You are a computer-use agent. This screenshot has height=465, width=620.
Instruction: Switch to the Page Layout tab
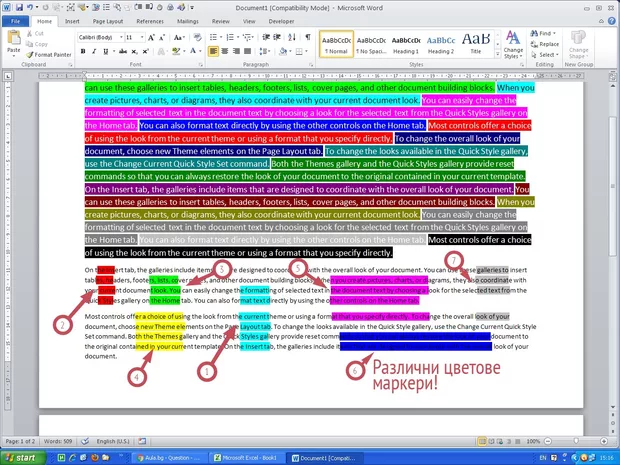109,19
